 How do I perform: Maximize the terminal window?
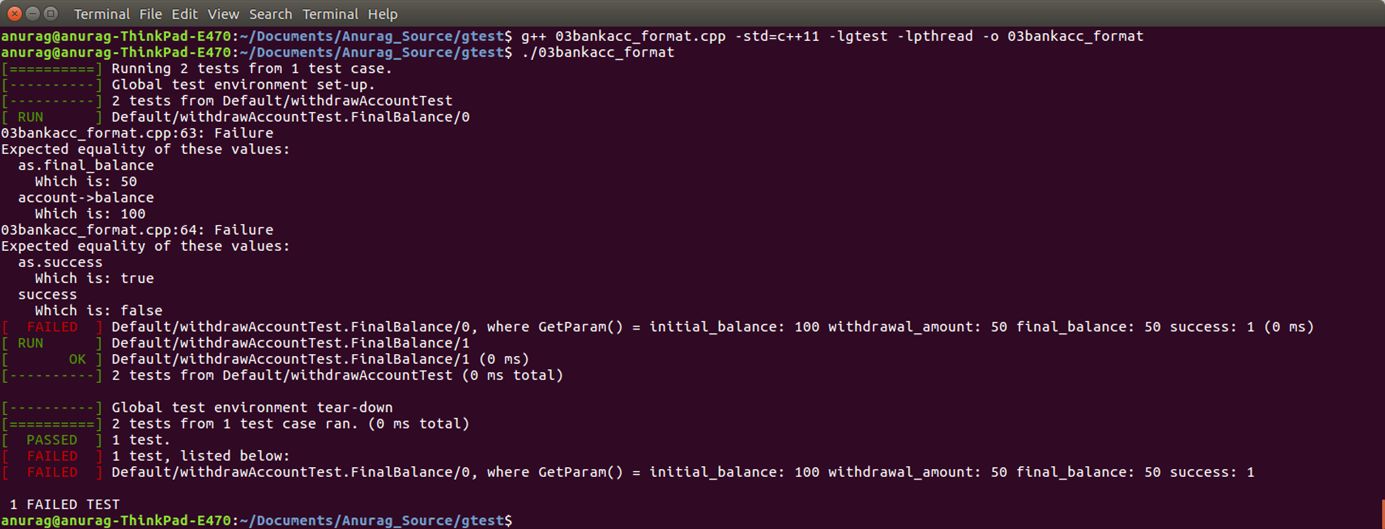(52, 14)
